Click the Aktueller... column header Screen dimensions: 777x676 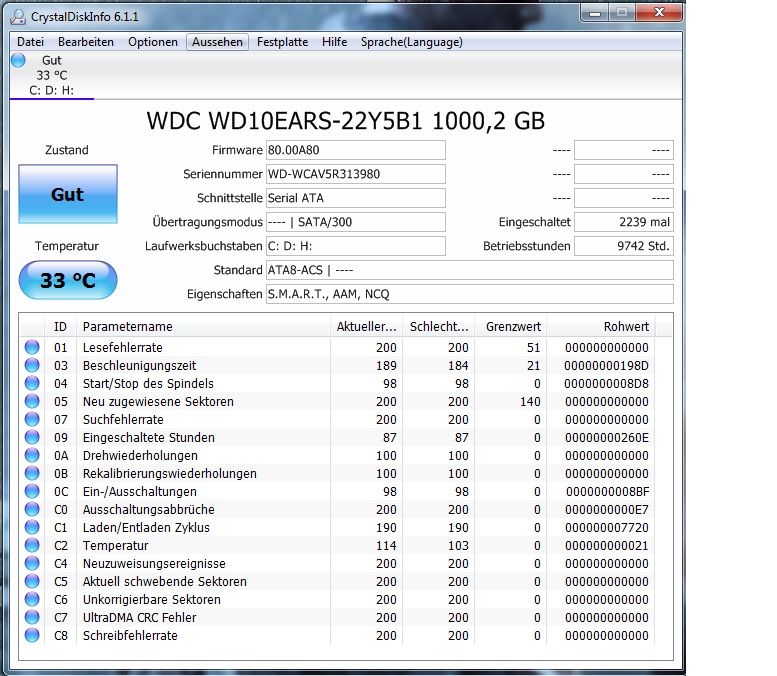(366, 327)
